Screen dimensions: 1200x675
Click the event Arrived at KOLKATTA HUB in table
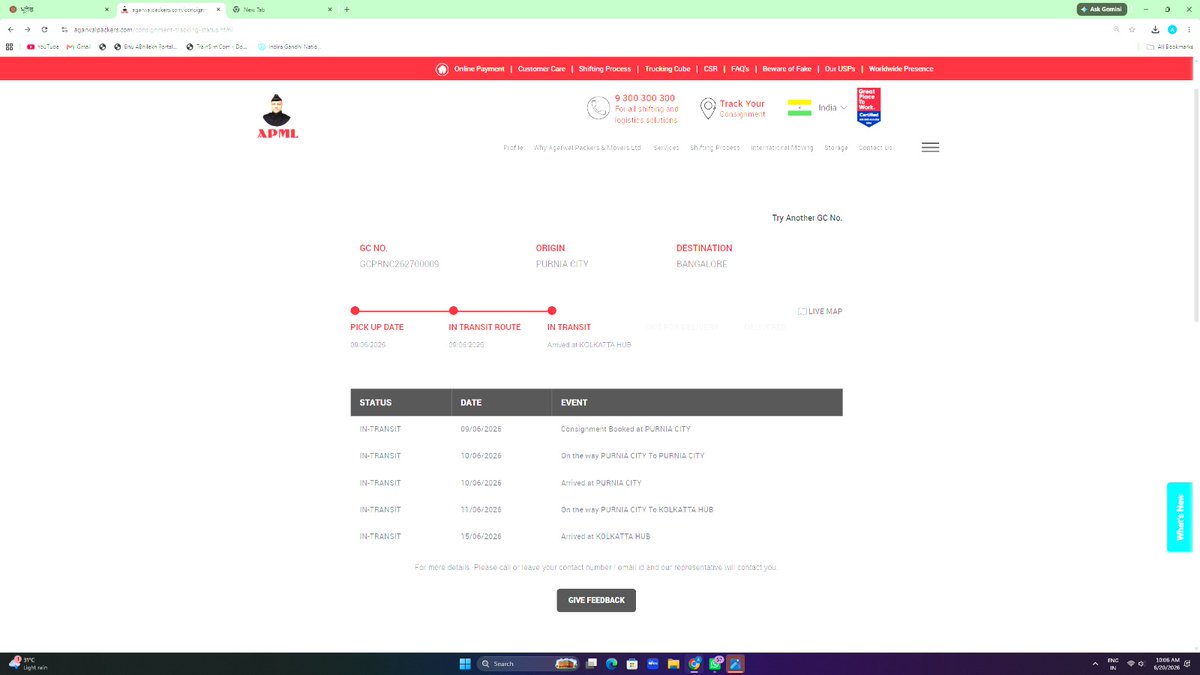[605, 537]
